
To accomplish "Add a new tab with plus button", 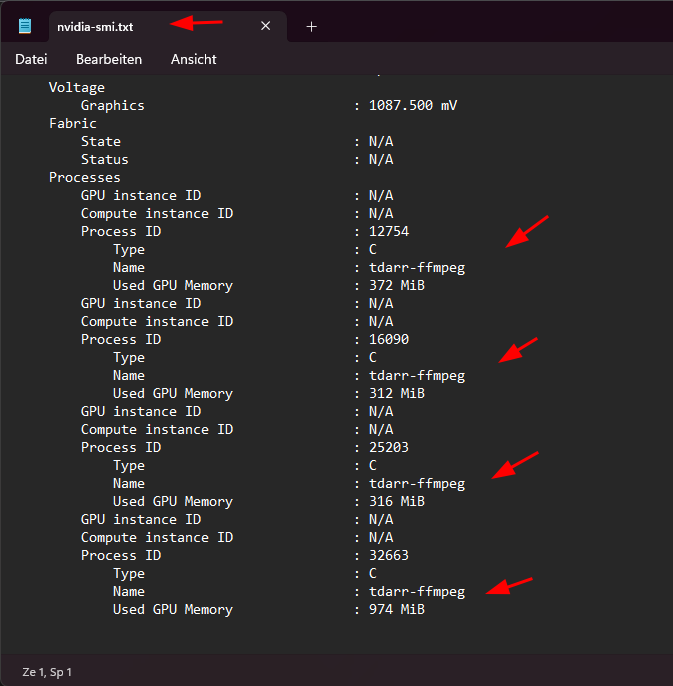I will point(312,27).
